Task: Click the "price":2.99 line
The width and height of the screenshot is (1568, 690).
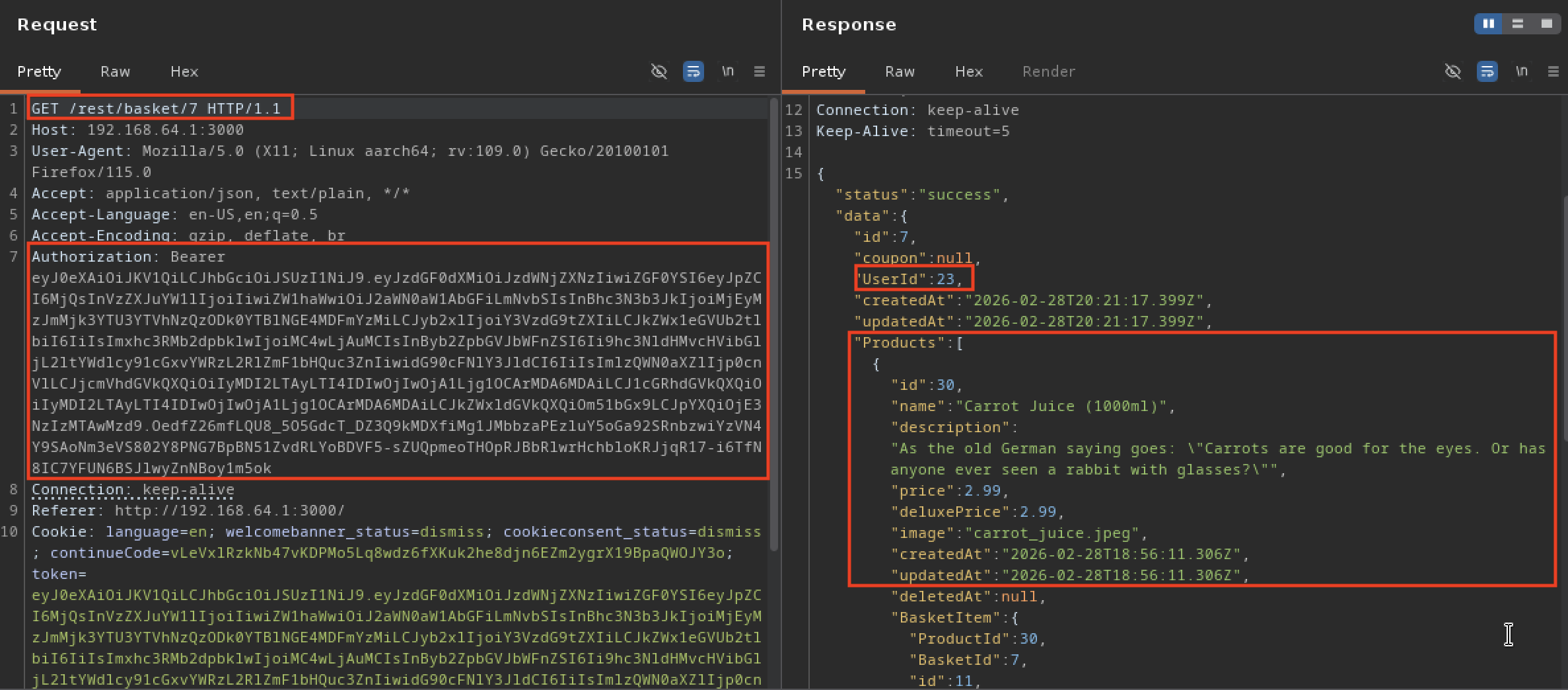Action: pyautogui.click(x=950, y=490)
